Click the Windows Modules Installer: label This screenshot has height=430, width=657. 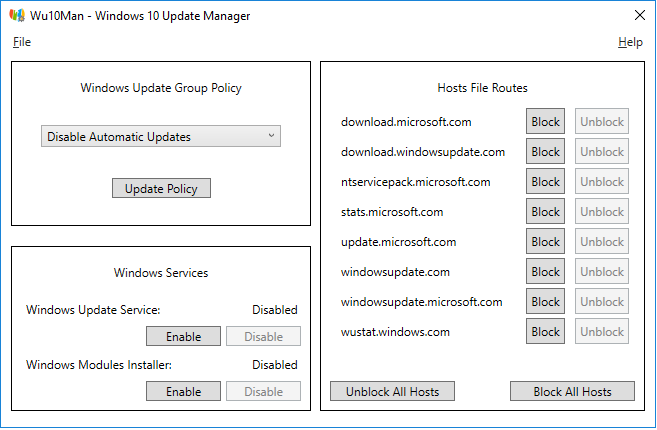(99, 365)
